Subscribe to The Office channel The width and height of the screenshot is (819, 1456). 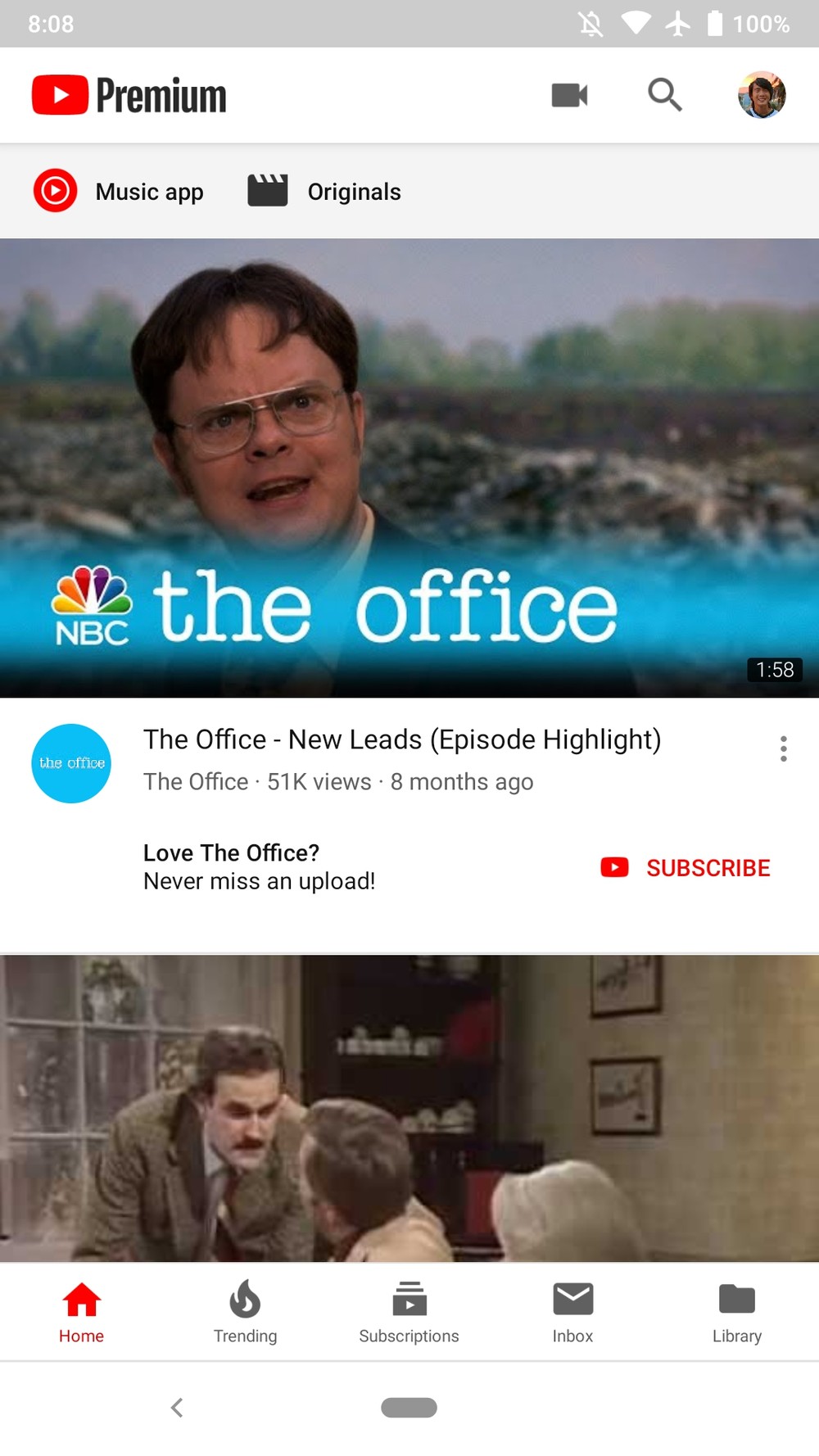686,868
